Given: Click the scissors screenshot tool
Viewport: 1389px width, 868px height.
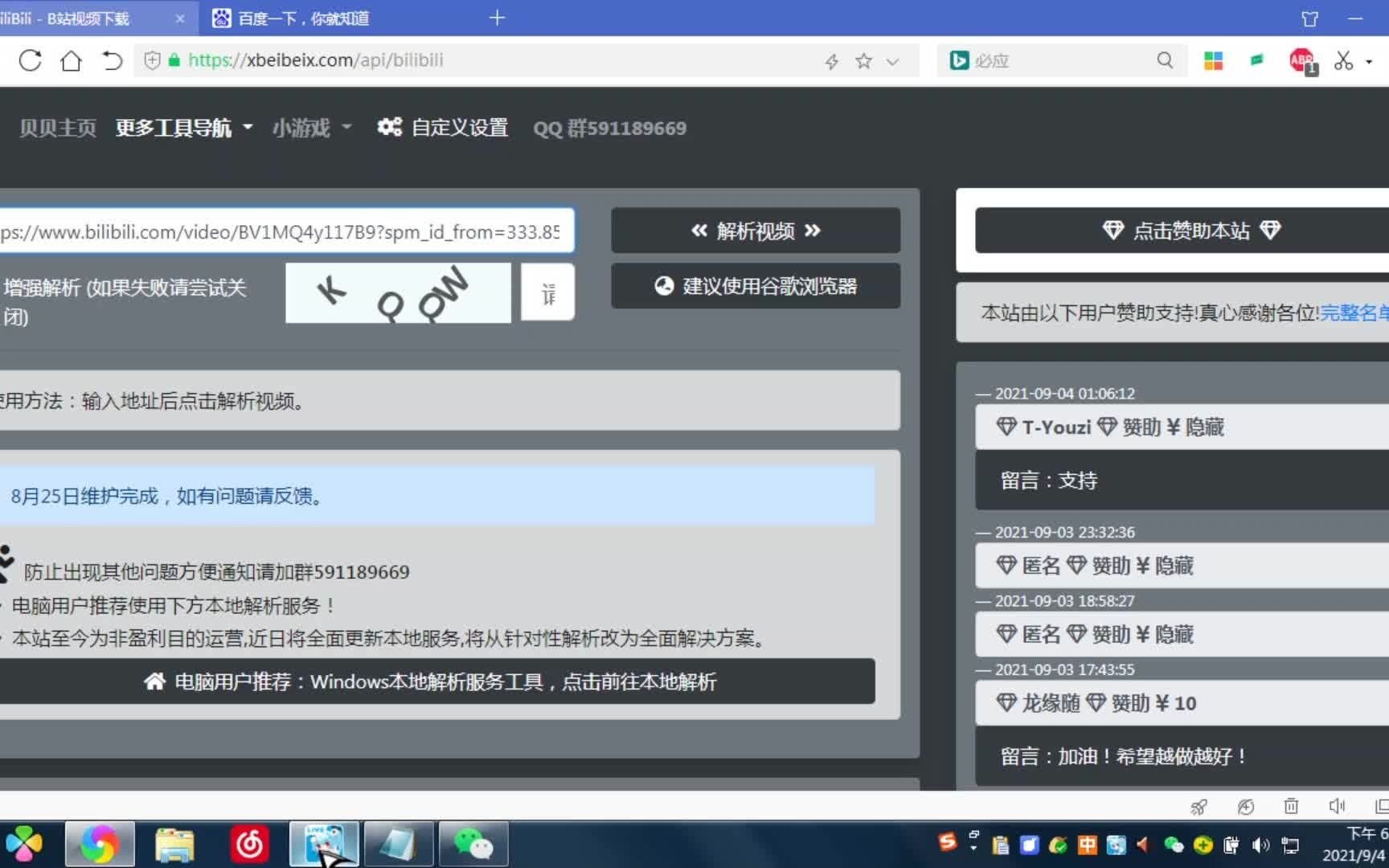Looking at the screenshot, I should 1344,60.
